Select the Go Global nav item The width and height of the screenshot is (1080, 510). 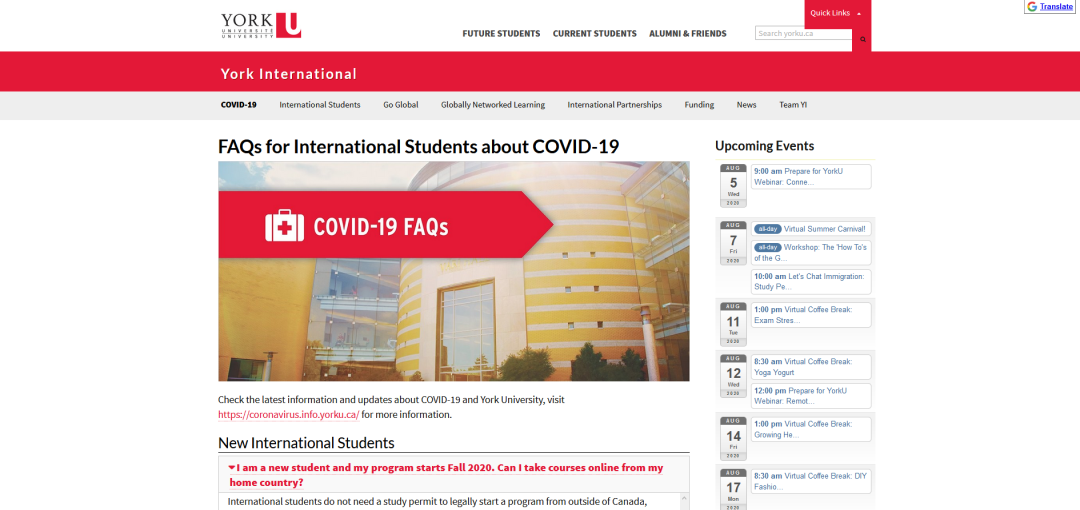coord(401,105)
